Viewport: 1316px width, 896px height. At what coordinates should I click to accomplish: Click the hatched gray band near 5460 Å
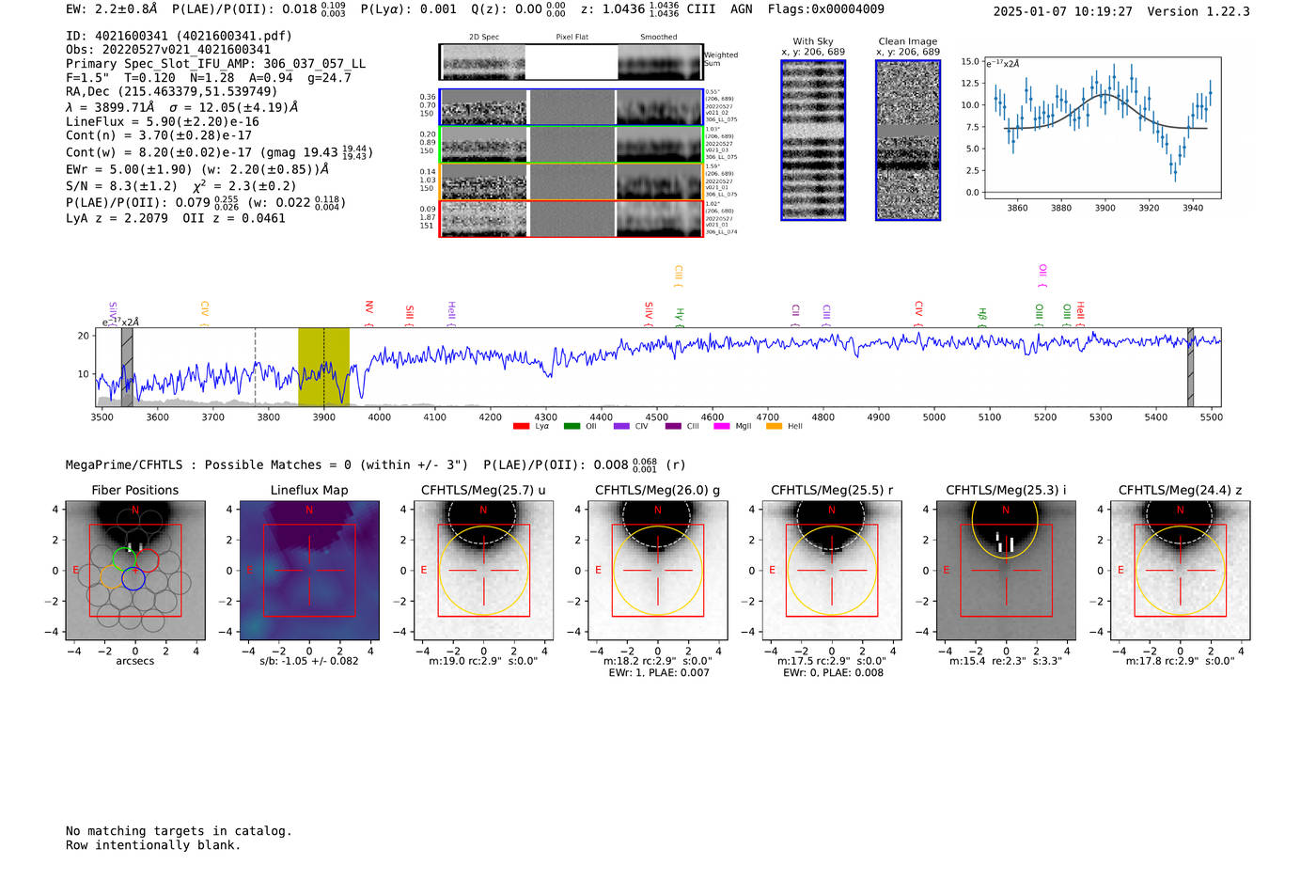1190,367
